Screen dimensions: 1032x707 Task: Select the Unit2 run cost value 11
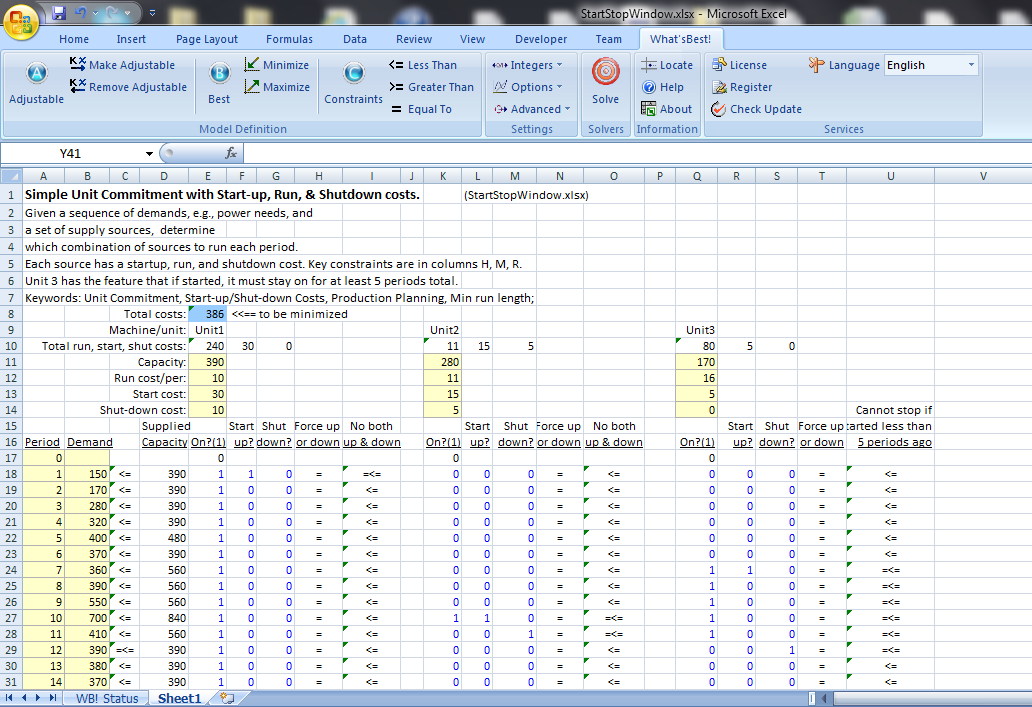(x=442, y=378)
